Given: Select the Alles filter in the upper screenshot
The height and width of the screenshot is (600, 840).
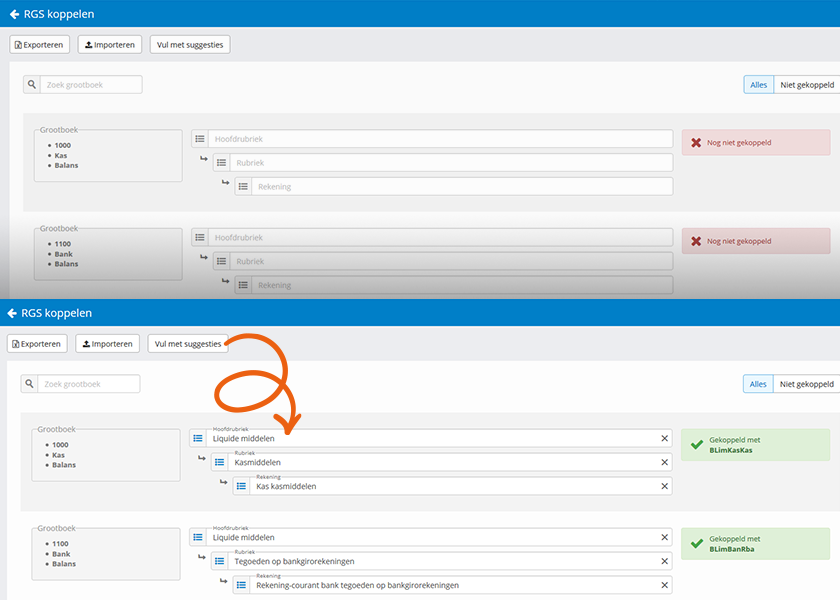Looking at the screenshot, I should point(759,85).
